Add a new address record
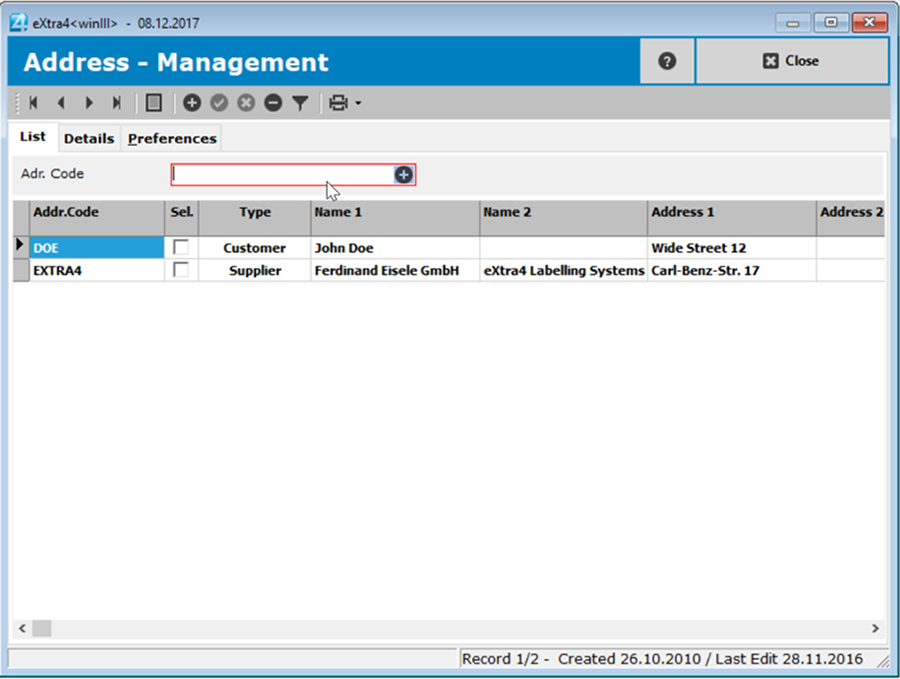900x679 pixels. point(190,102)
